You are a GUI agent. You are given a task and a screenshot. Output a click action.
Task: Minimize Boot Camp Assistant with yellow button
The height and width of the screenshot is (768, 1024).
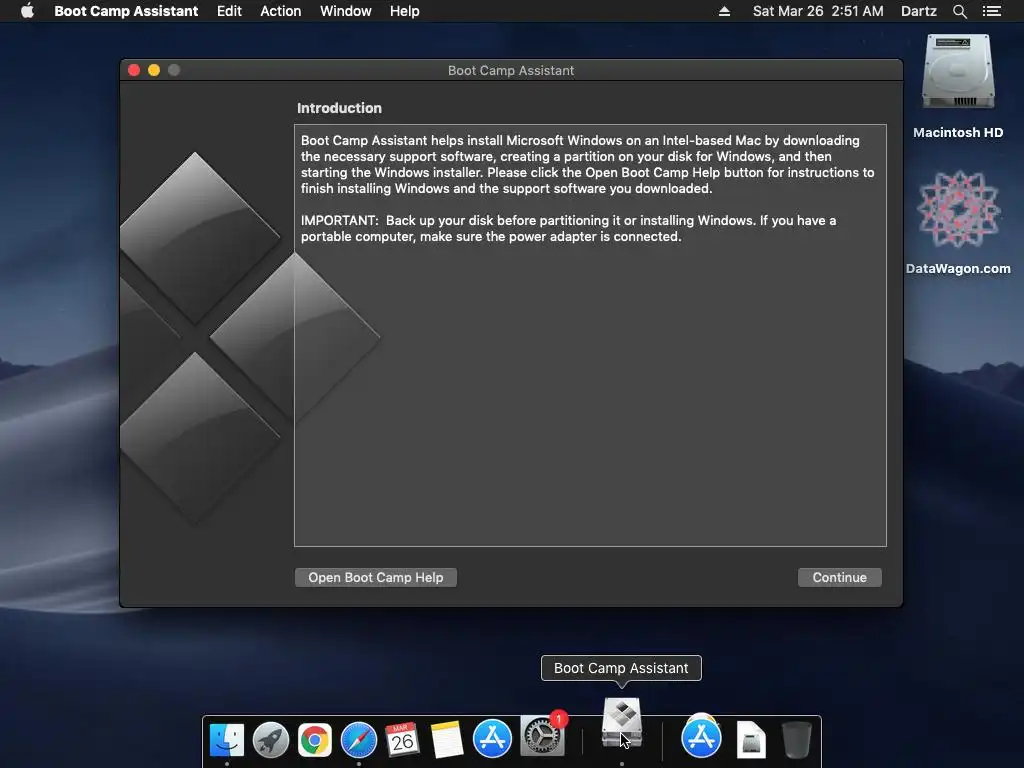[x=154, y=70]
